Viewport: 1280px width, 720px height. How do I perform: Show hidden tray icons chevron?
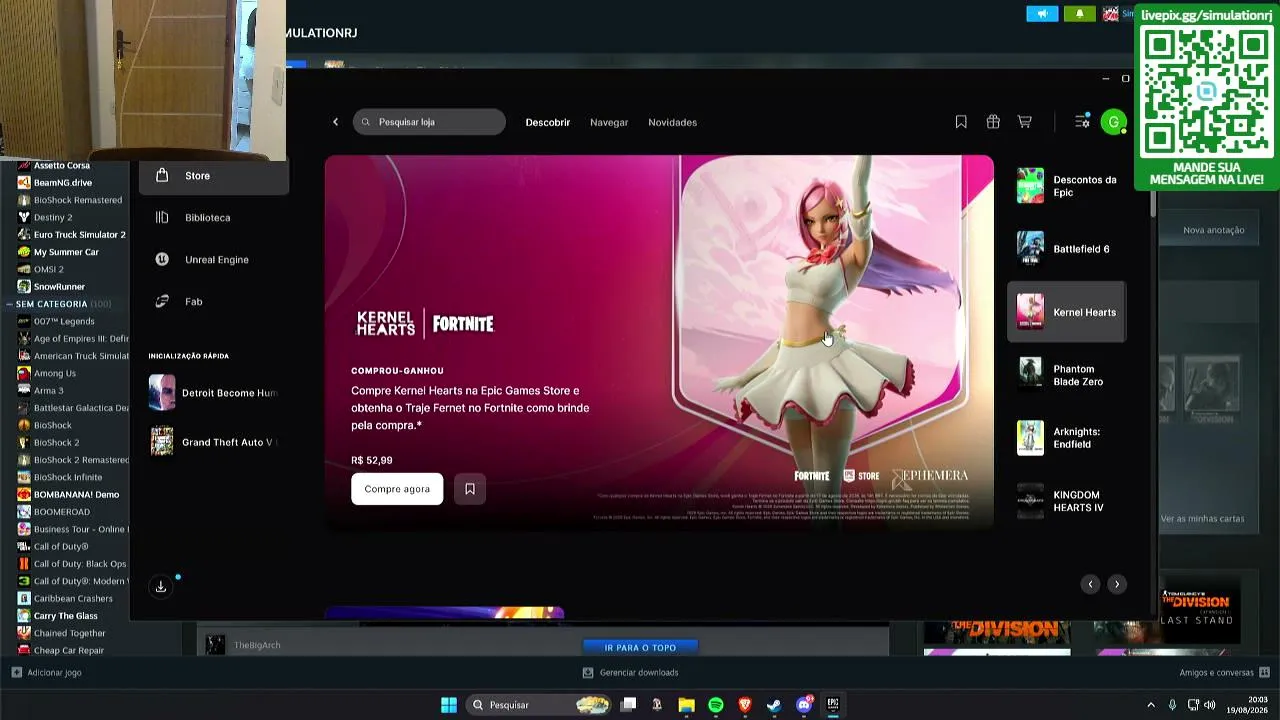[x=1151, y=705]
